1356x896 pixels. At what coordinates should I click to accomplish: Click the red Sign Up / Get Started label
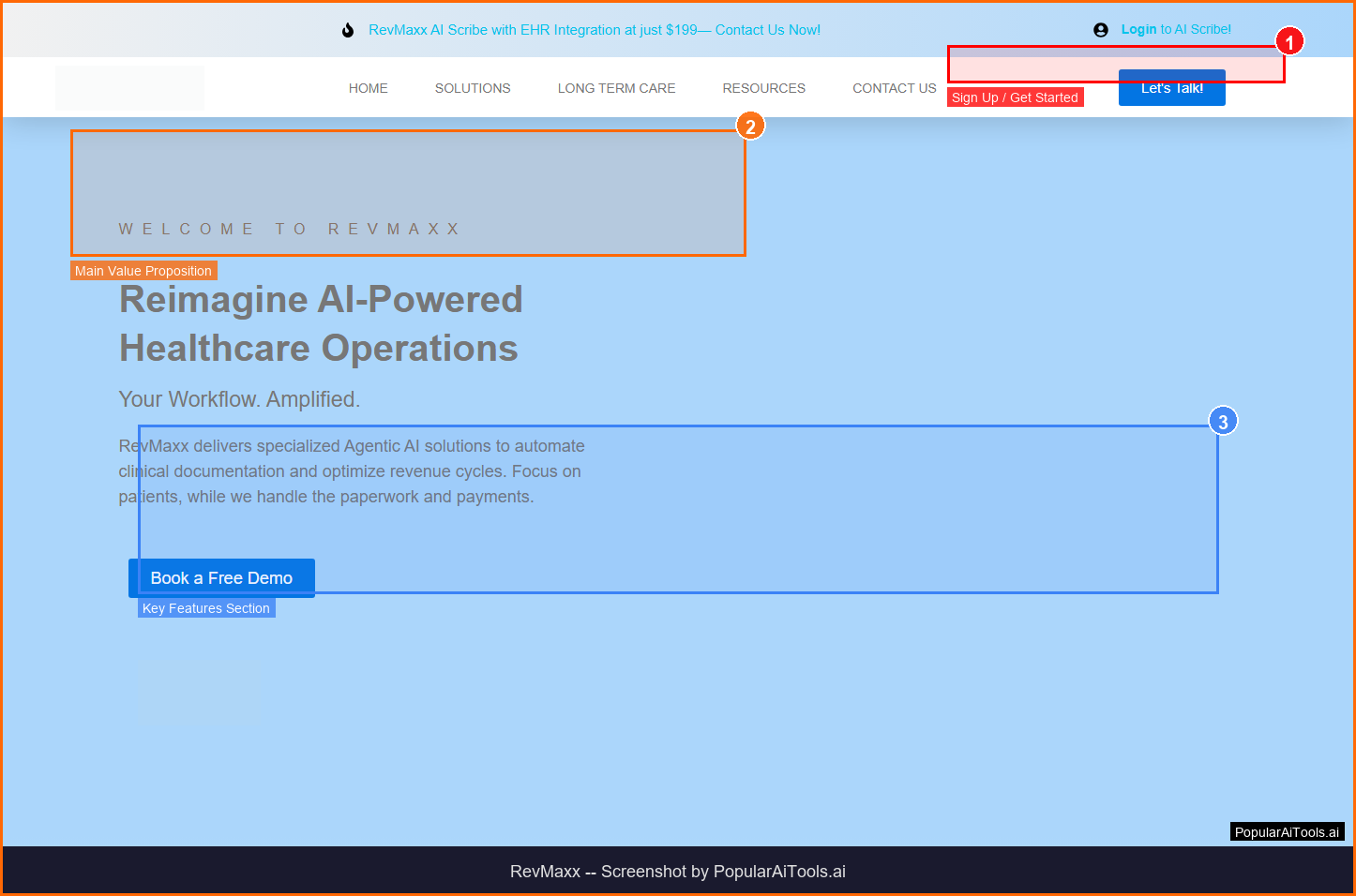[1015, 97]
